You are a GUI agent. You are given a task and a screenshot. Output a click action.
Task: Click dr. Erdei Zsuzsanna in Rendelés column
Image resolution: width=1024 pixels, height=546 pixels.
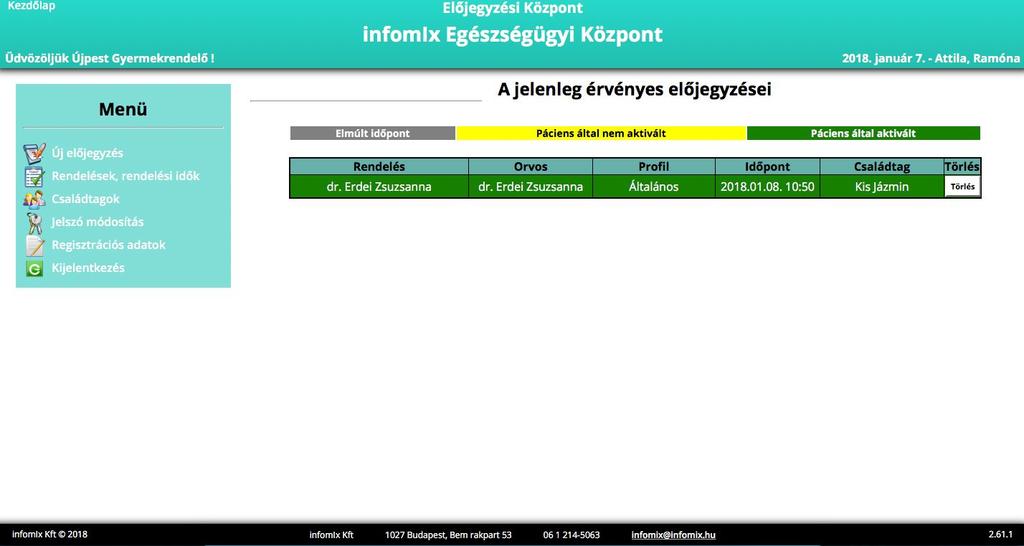click(x=379, y=187)
